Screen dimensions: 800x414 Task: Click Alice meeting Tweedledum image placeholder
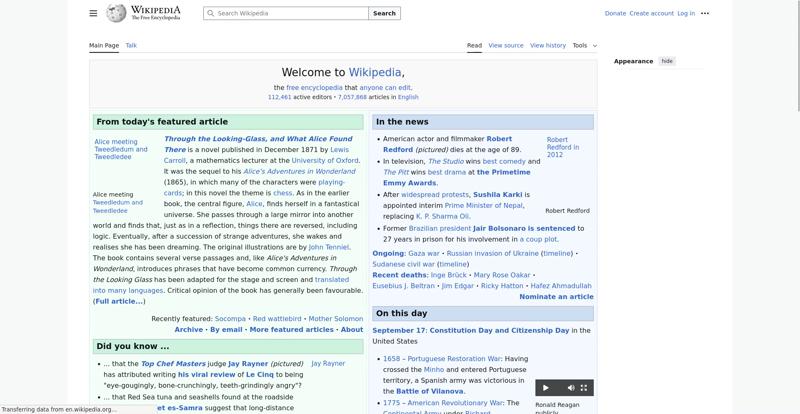point(121,149)
